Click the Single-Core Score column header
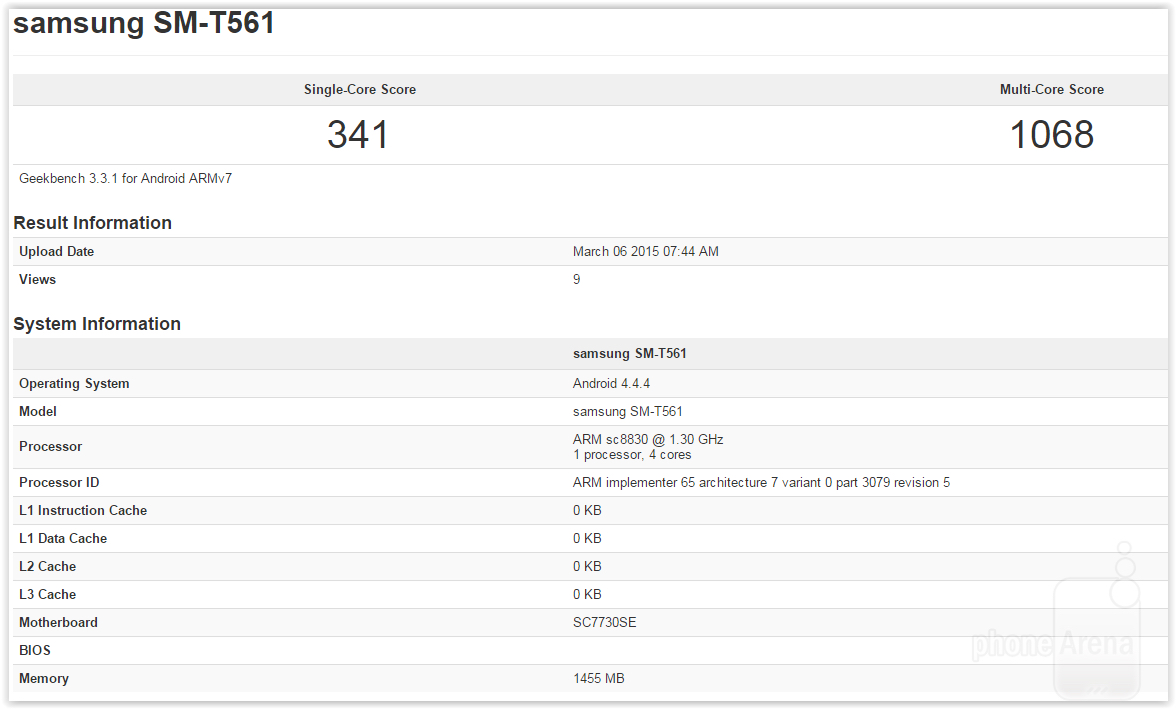 point(360,89)
